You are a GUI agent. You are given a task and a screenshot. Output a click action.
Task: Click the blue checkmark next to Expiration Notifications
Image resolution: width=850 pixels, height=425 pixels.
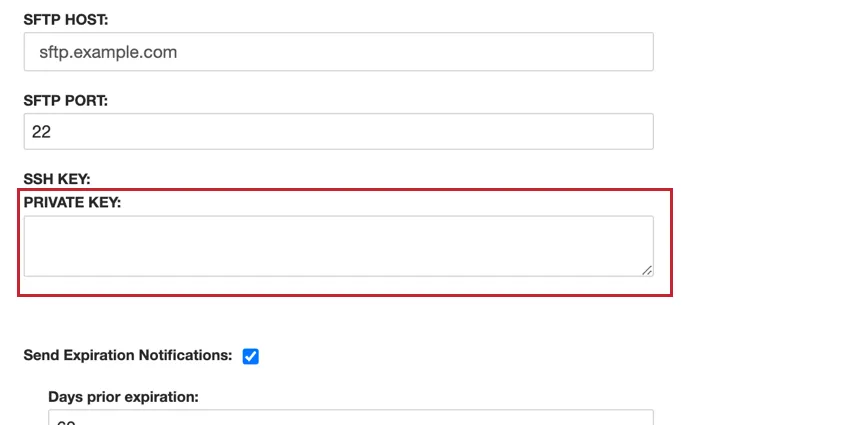click(x=251, y=355)
